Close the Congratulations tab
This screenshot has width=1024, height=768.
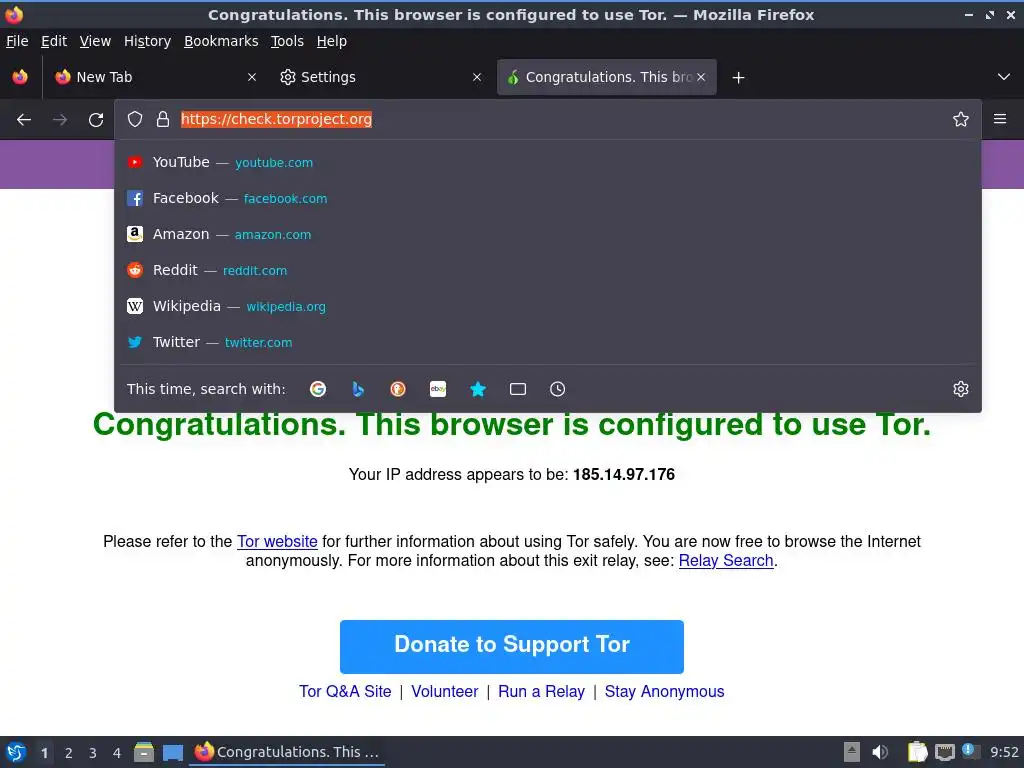point(701,77)
